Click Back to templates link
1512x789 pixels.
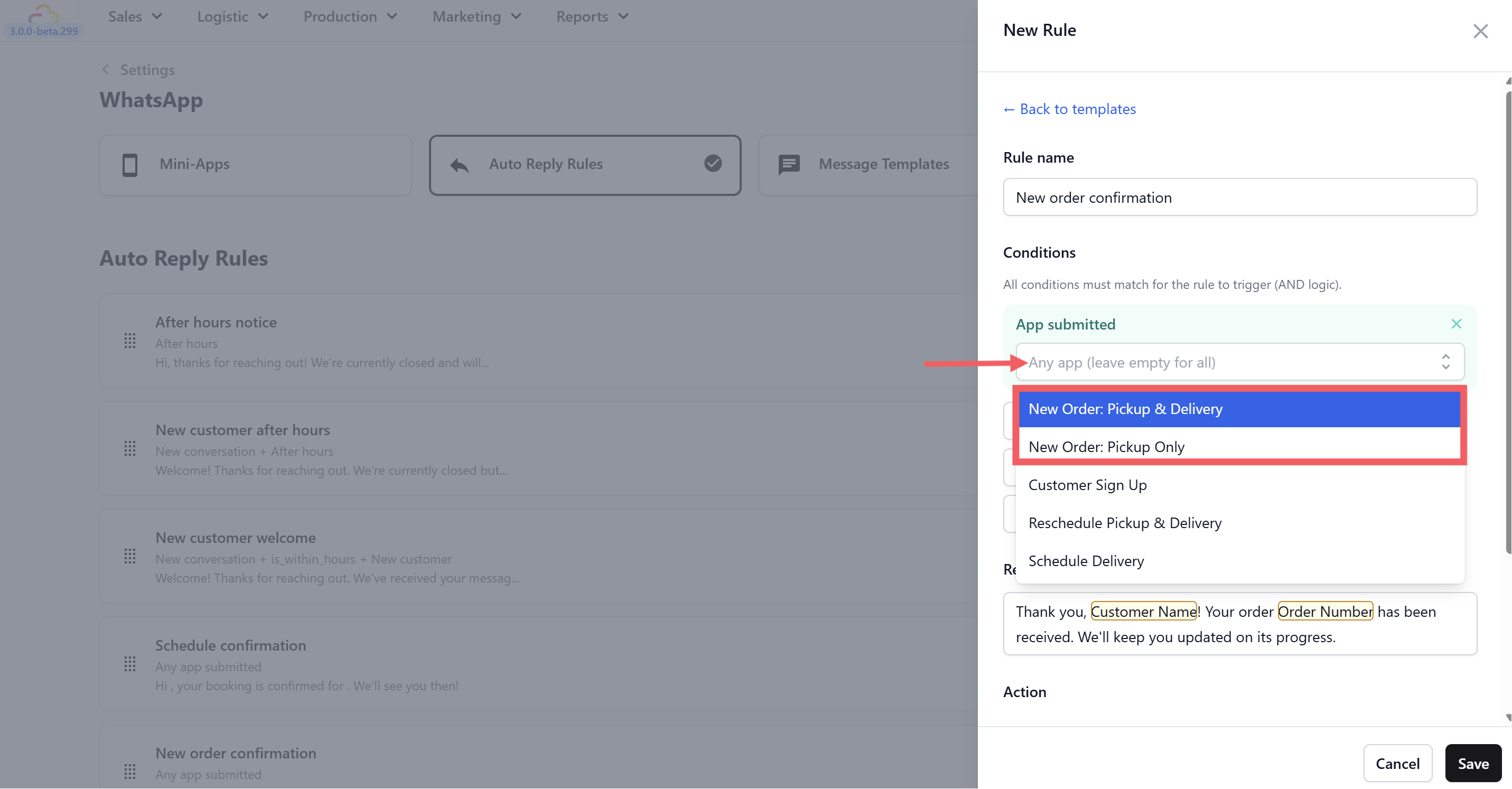pos(1069,109)
